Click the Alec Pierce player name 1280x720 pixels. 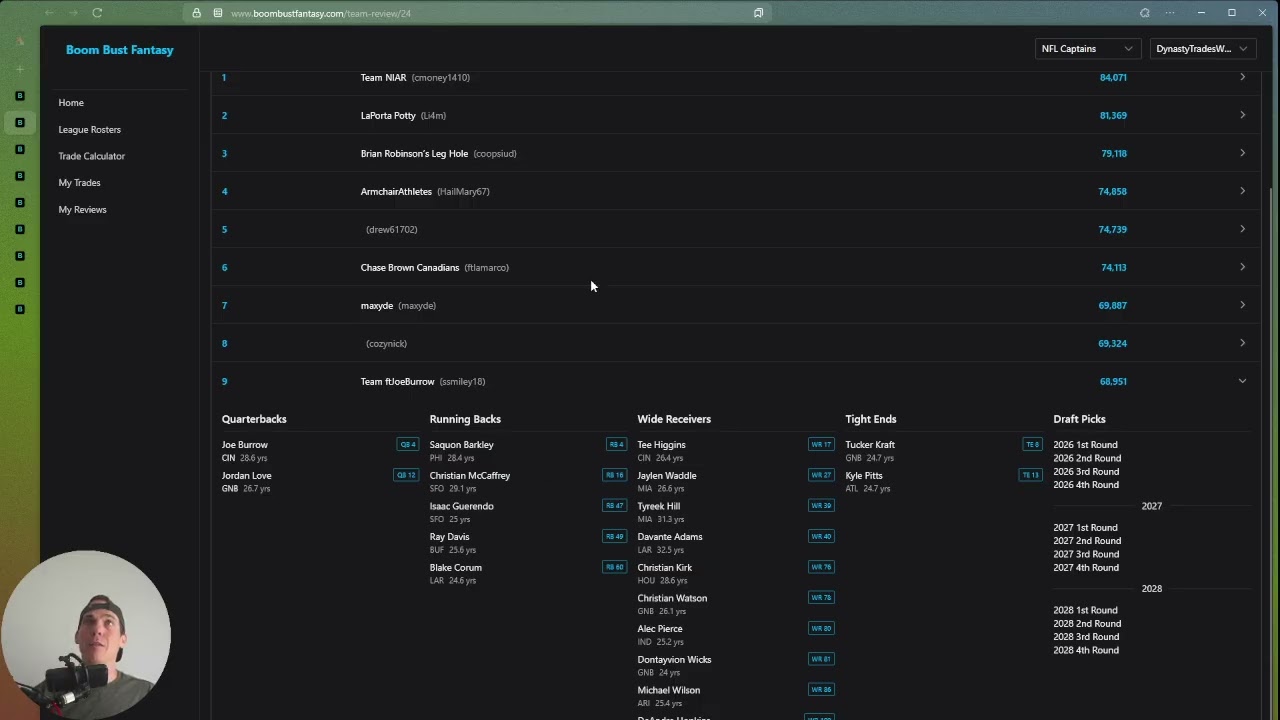tap(660, 629)
